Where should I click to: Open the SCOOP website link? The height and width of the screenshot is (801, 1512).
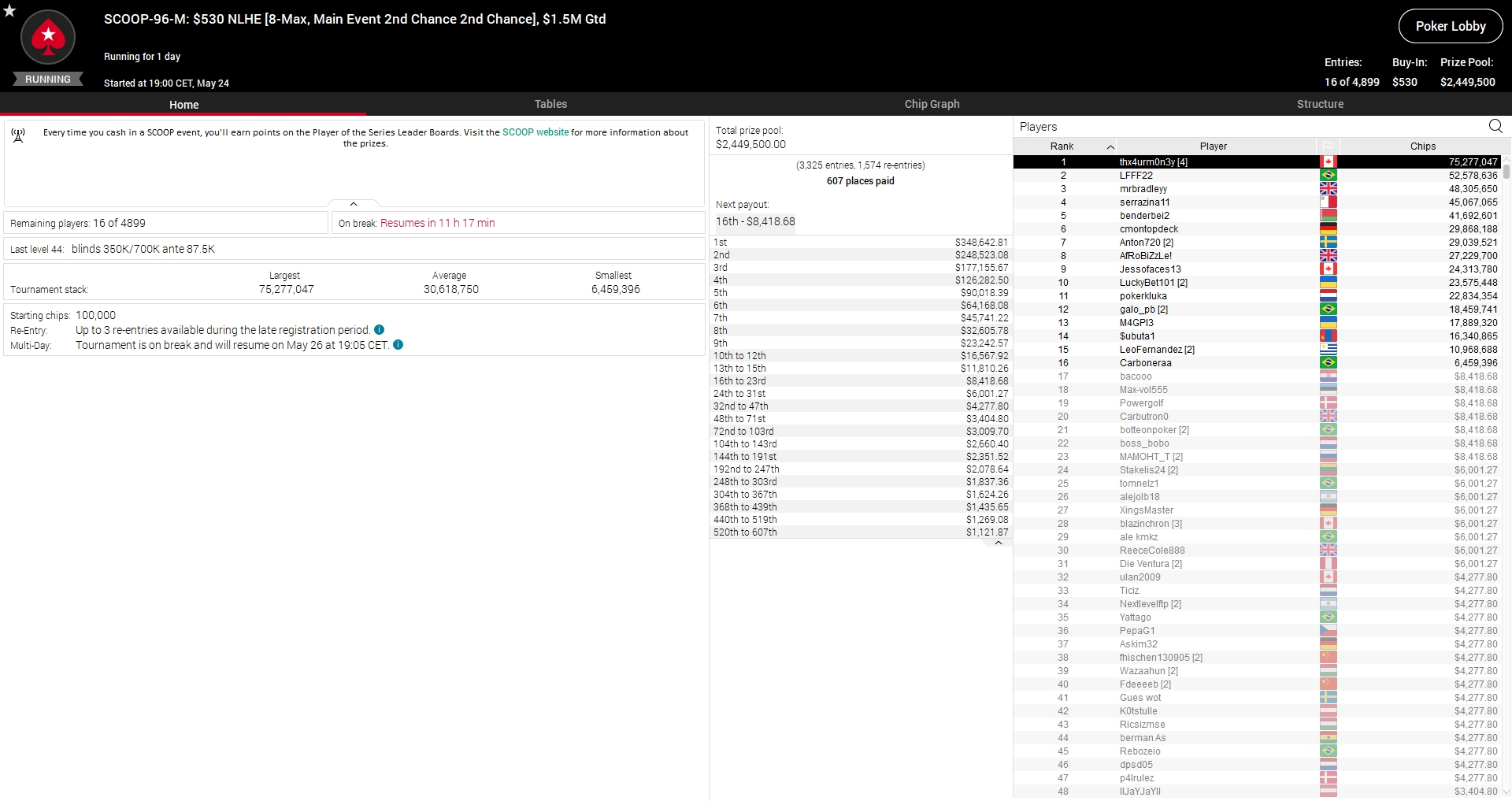(535, 132)
